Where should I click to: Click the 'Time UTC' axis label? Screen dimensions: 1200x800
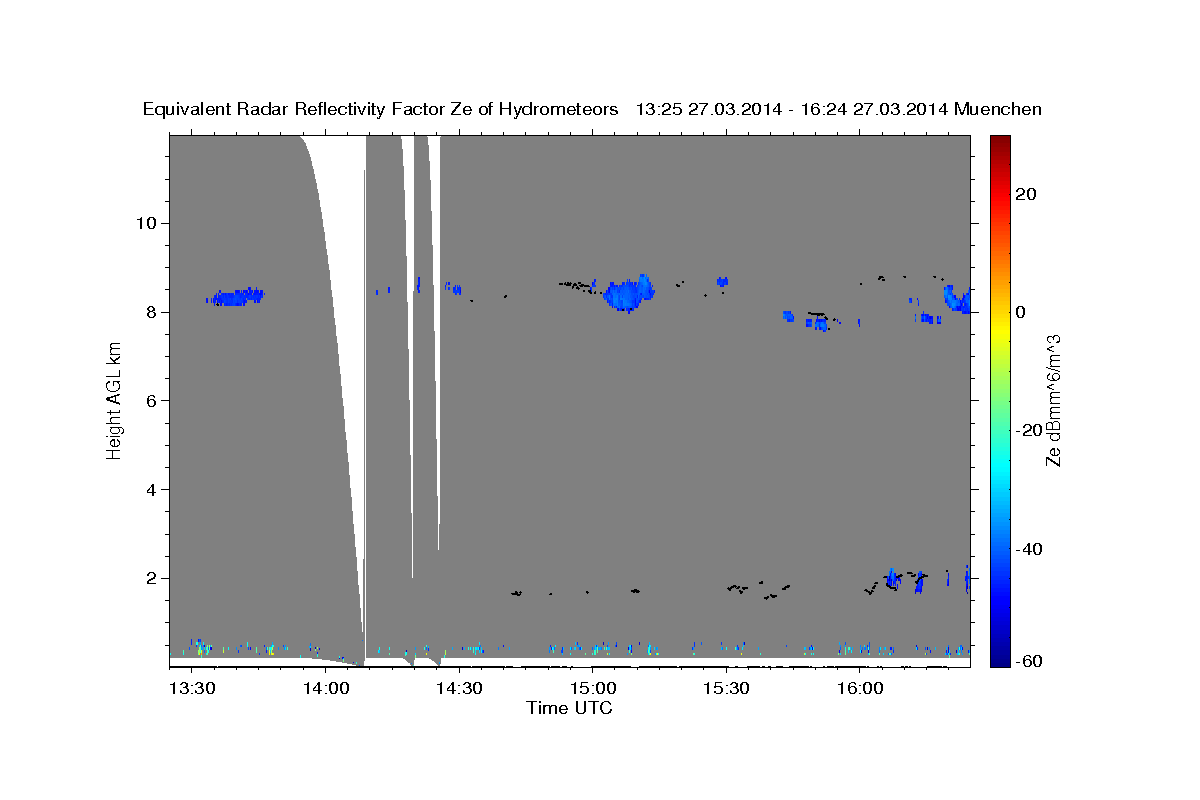569,708
